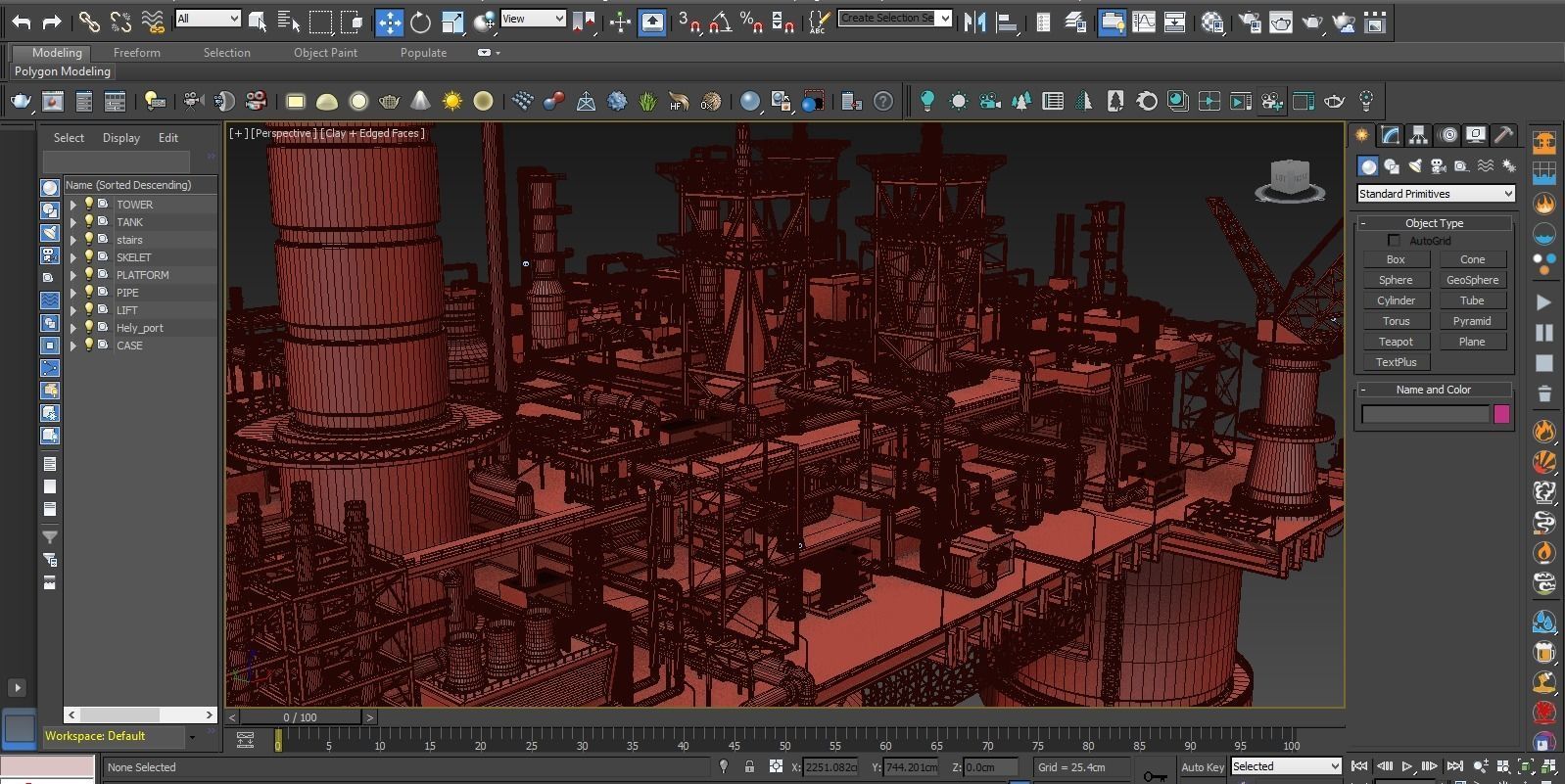This screenshot has height=784, width=1565.
Task: Open the Hierarchy command panel tab
Action: coord(1419,135)
